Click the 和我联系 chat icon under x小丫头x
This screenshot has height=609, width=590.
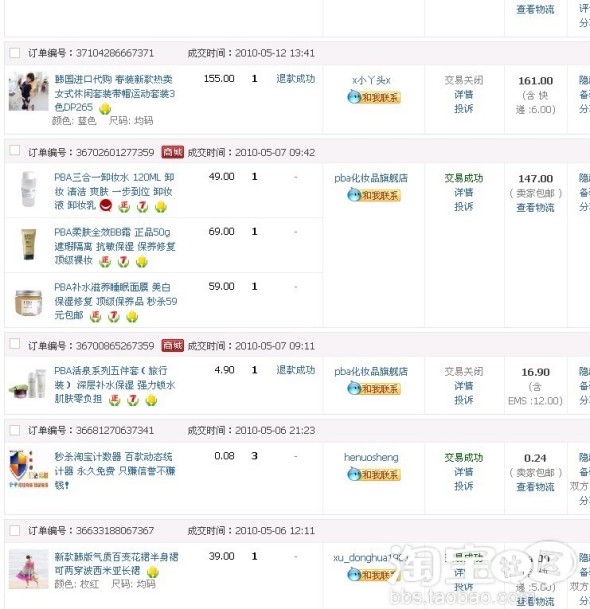coord(374,97)
